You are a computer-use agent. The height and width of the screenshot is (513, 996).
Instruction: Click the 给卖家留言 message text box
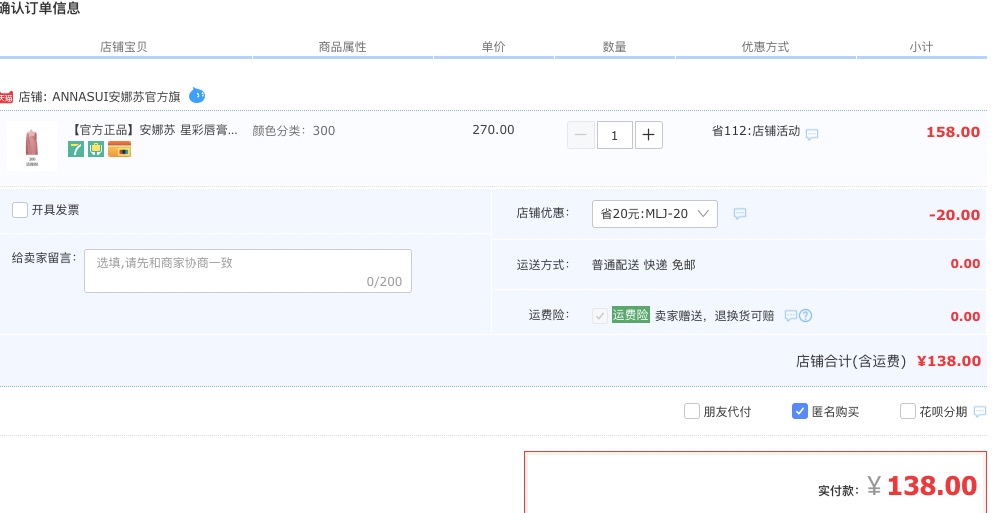click(x=248, y=271)
